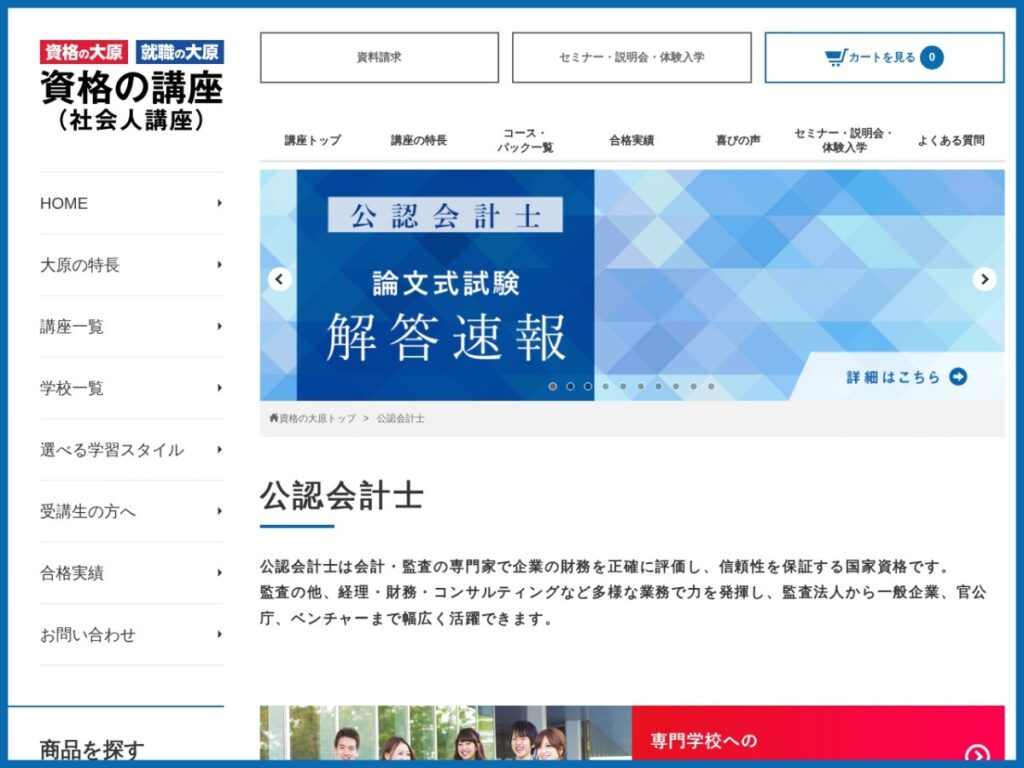The height and width of the screenshot is (768, 1024).
Task: Open お問い合わせ in sidebar menu
Action: click(132, 634)
